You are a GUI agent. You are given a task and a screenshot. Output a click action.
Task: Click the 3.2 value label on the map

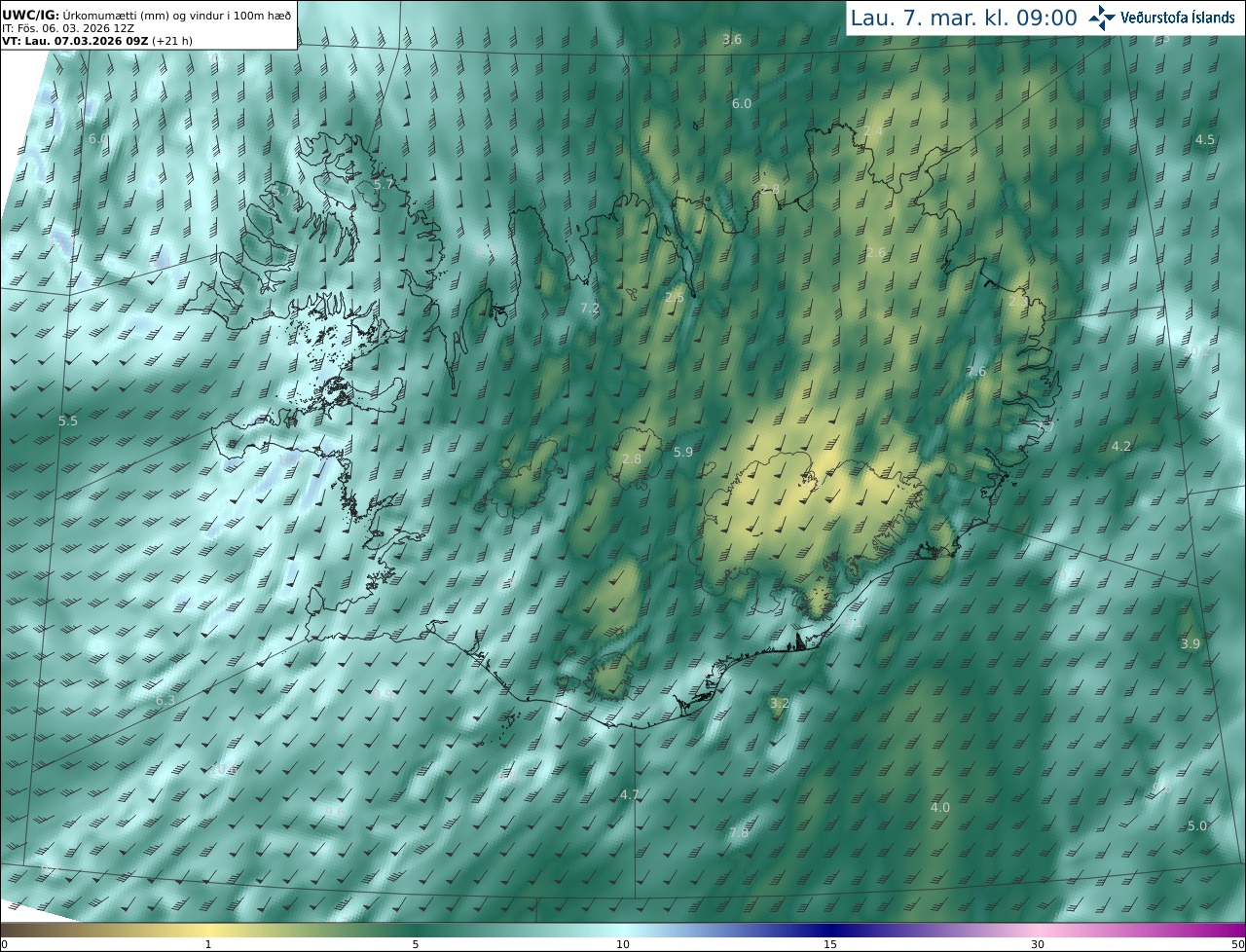coord(779,703)
